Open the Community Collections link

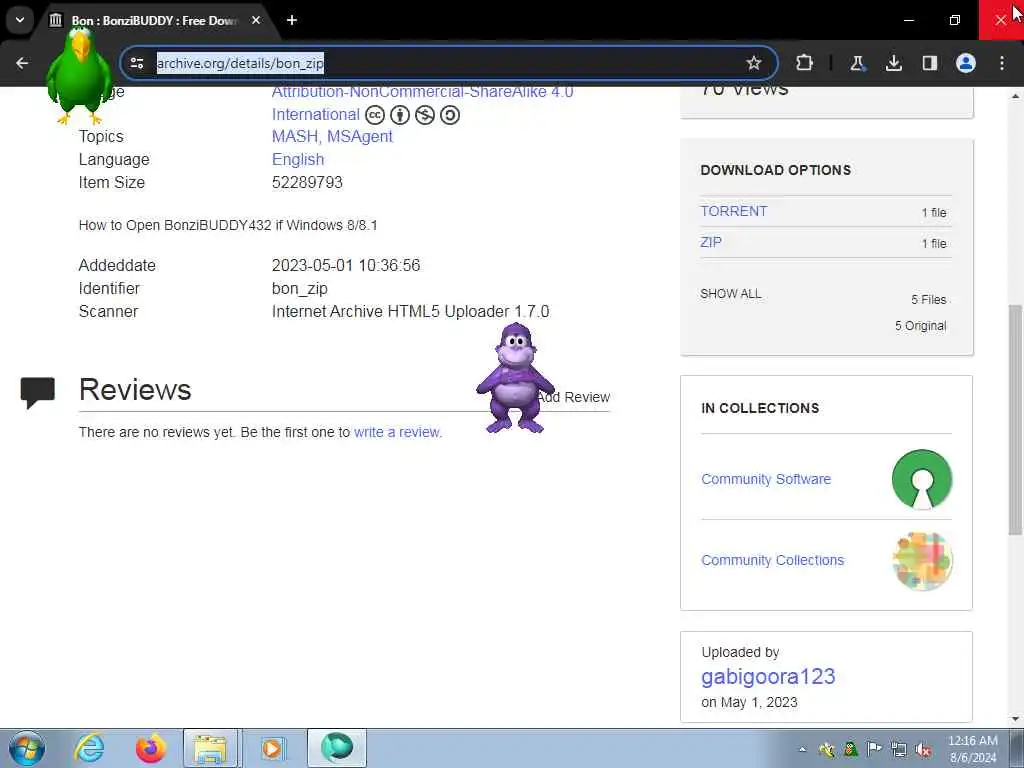[x=773, y=560]
